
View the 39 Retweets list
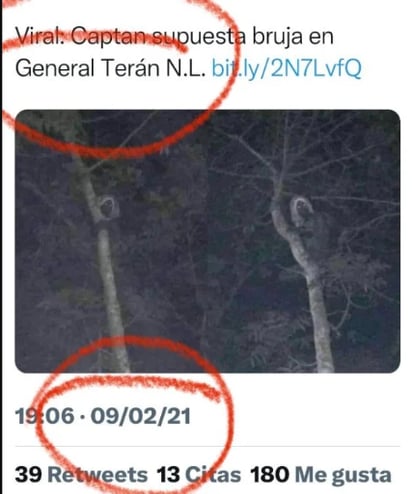pos(81,474)
